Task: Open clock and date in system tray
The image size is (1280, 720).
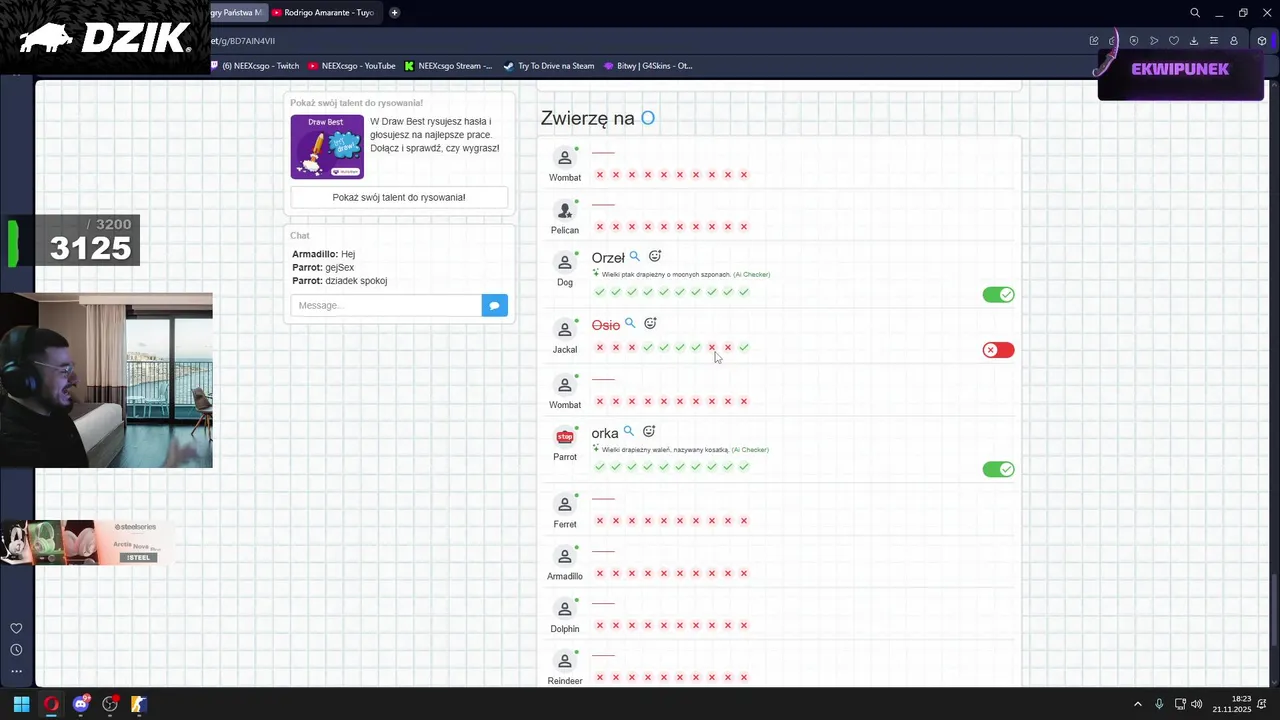Action: (x=1232, y=704)
